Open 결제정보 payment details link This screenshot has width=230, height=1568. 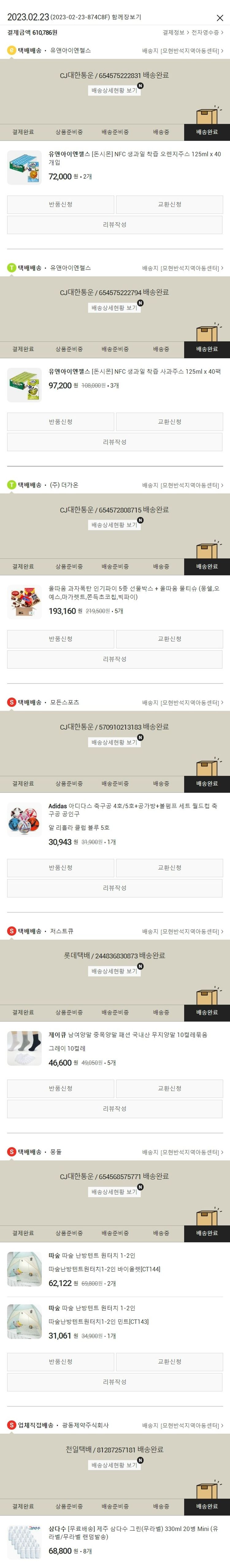[176, 32]
